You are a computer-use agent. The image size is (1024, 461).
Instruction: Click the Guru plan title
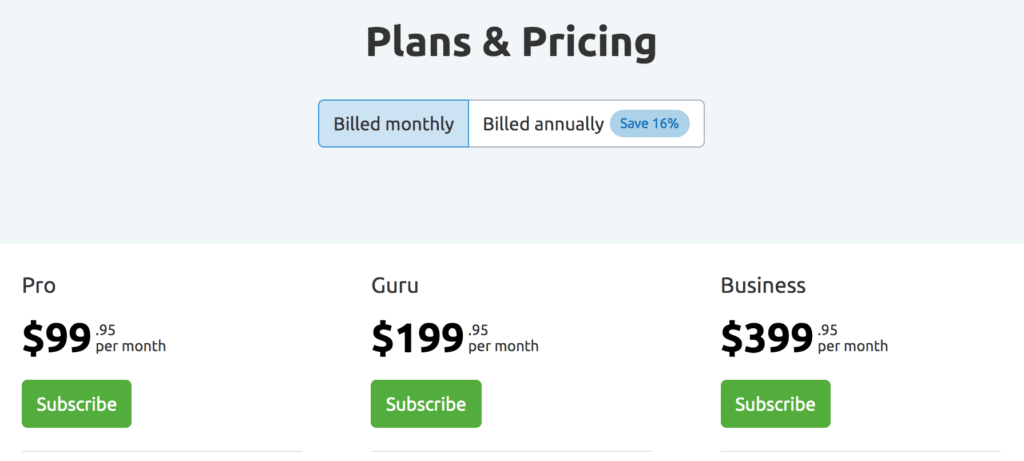(394, 286)
